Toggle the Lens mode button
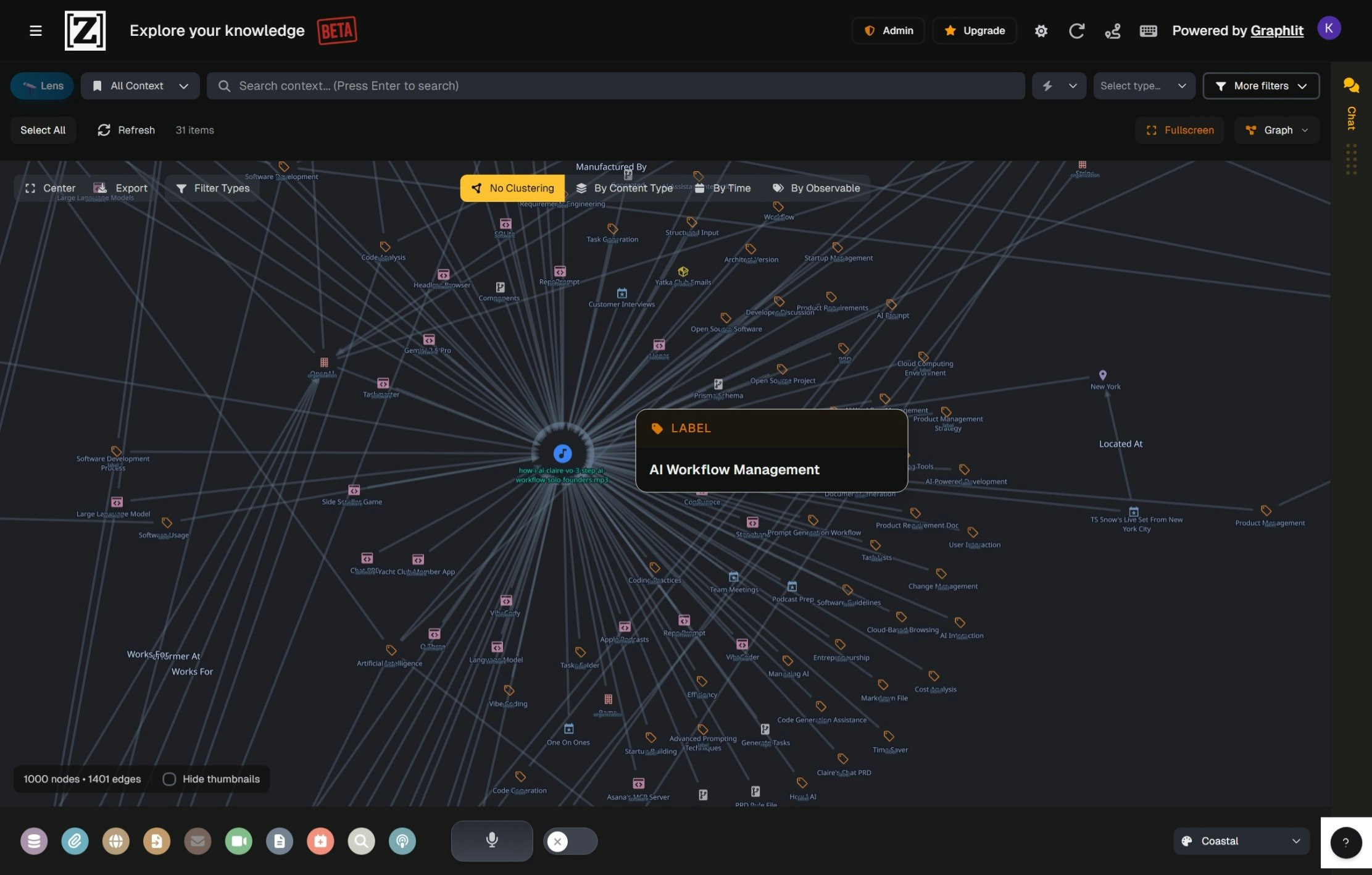The image size is (1372, 875). [x=42, y=86]
